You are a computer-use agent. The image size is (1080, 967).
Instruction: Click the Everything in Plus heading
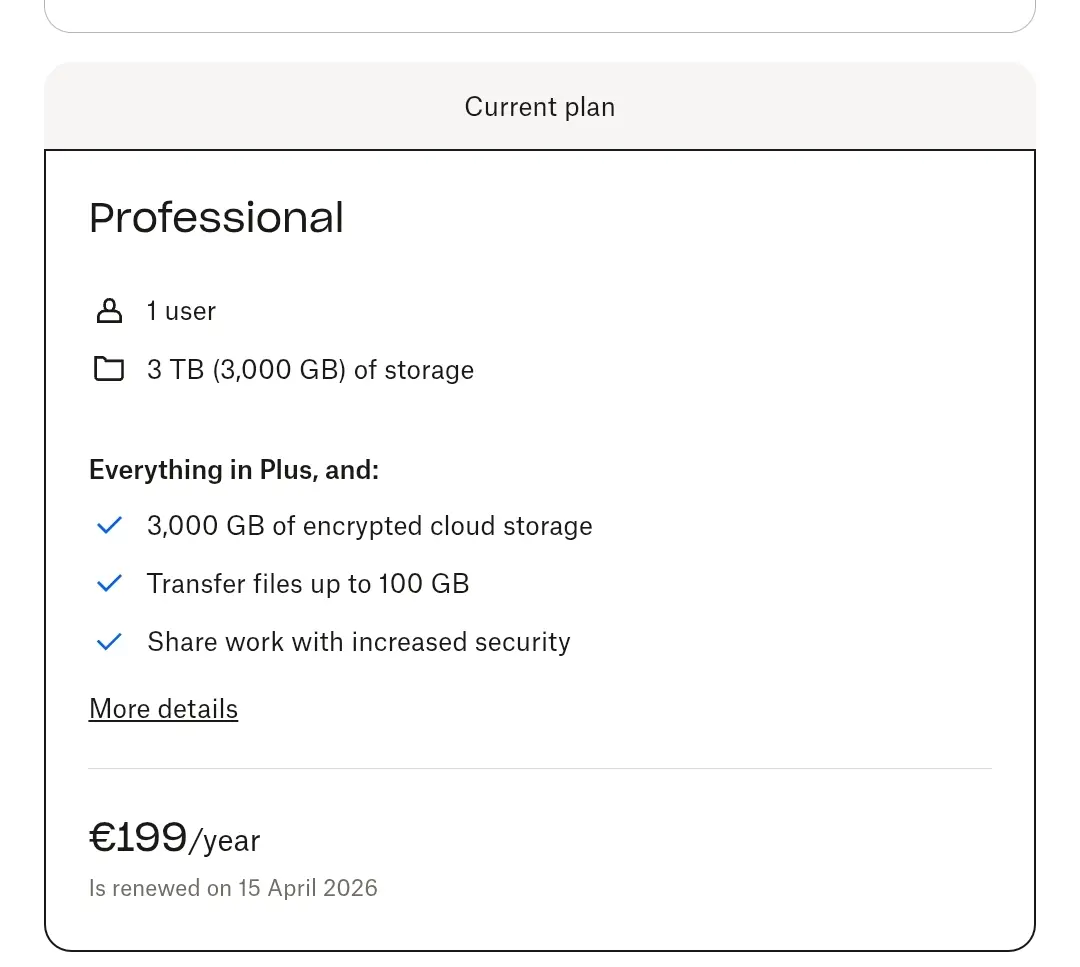234,470
